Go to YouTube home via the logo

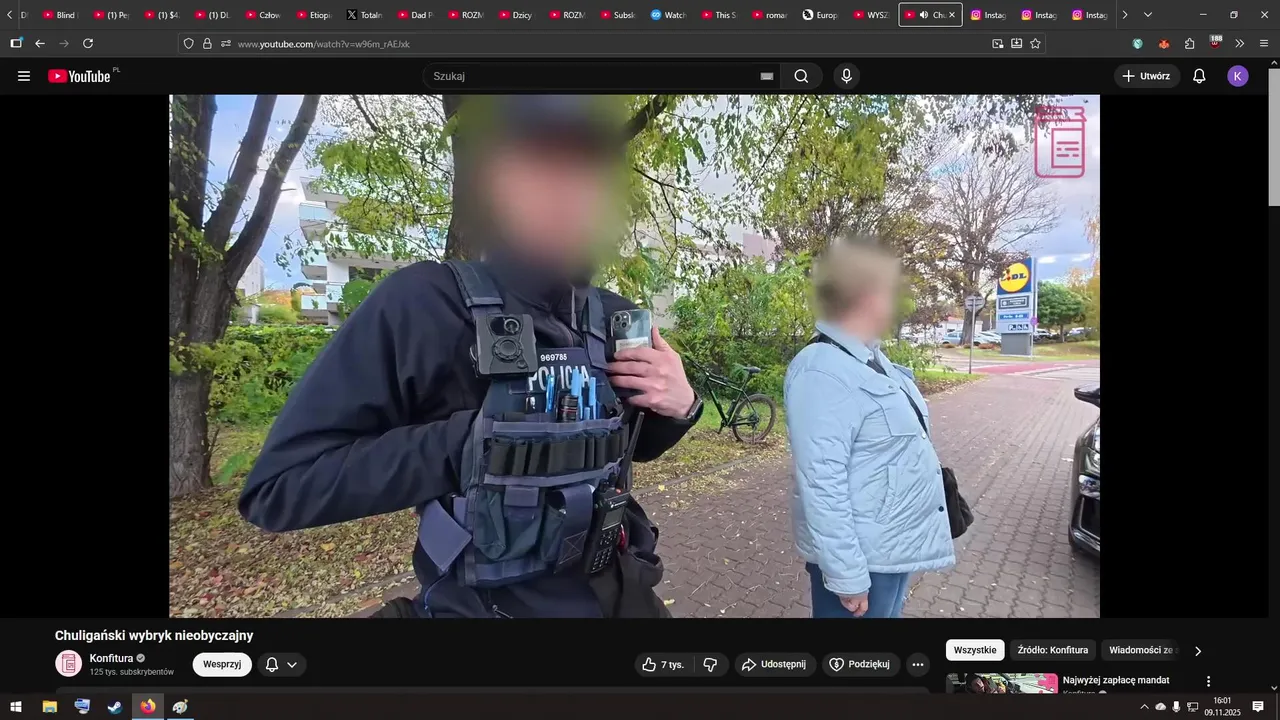coord(79,76)
